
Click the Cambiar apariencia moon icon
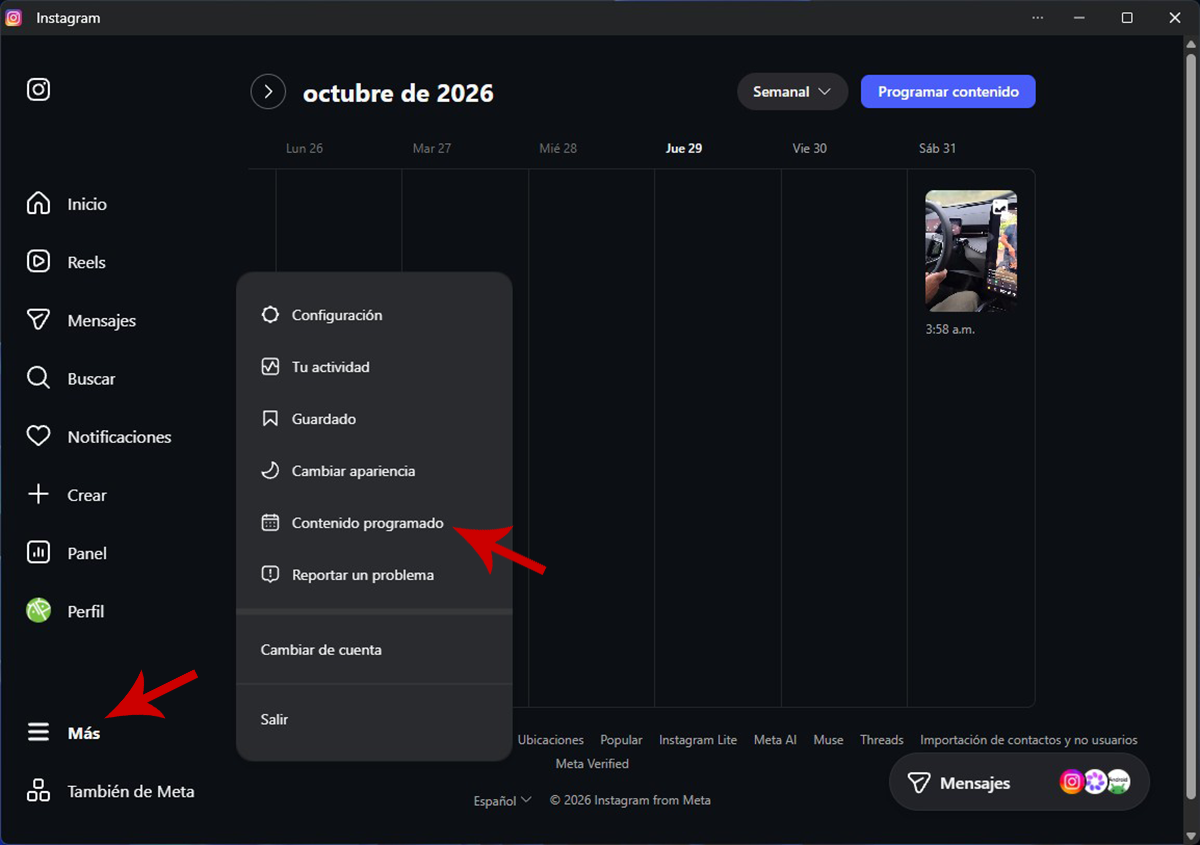(x=270, y=471)
